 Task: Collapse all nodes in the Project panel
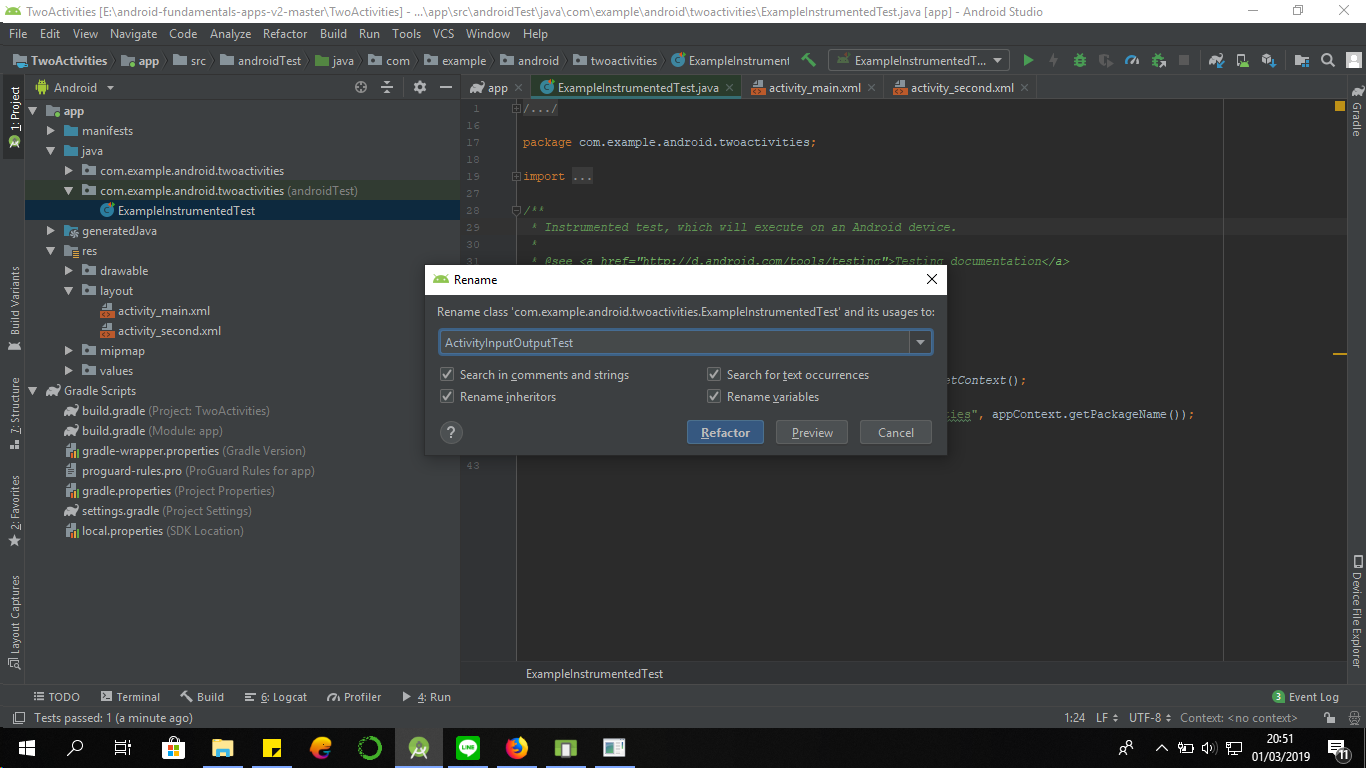click(386, 87)
